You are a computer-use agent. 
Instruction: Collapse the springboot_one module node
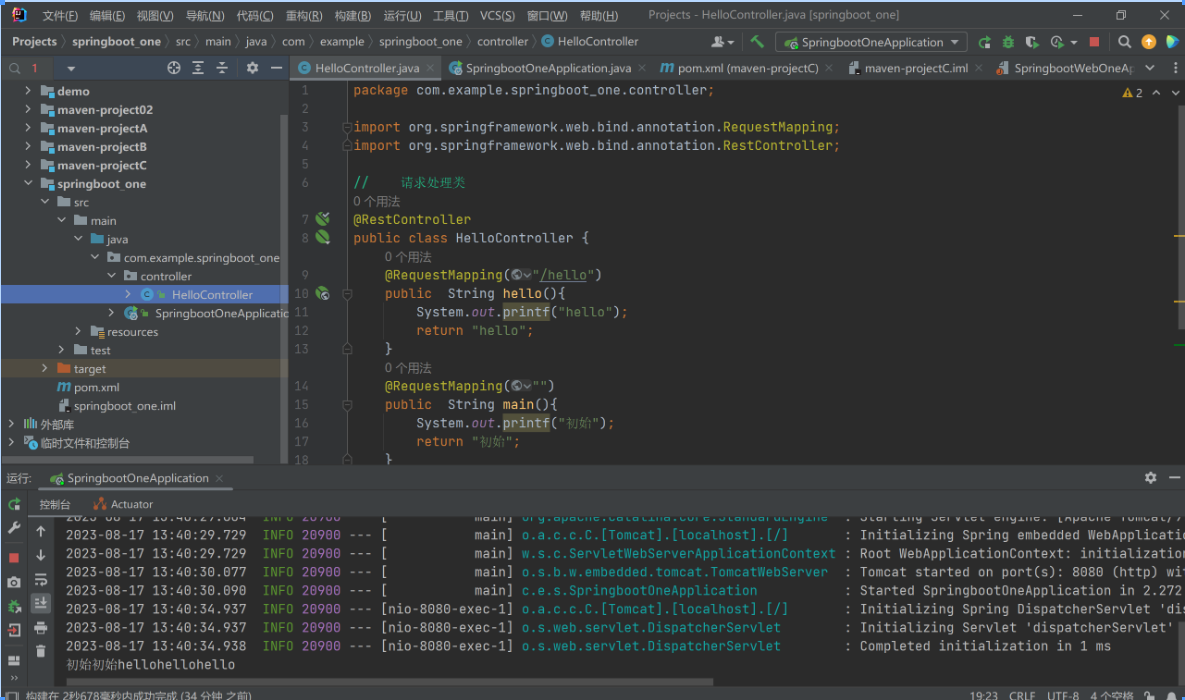point(28,184)
